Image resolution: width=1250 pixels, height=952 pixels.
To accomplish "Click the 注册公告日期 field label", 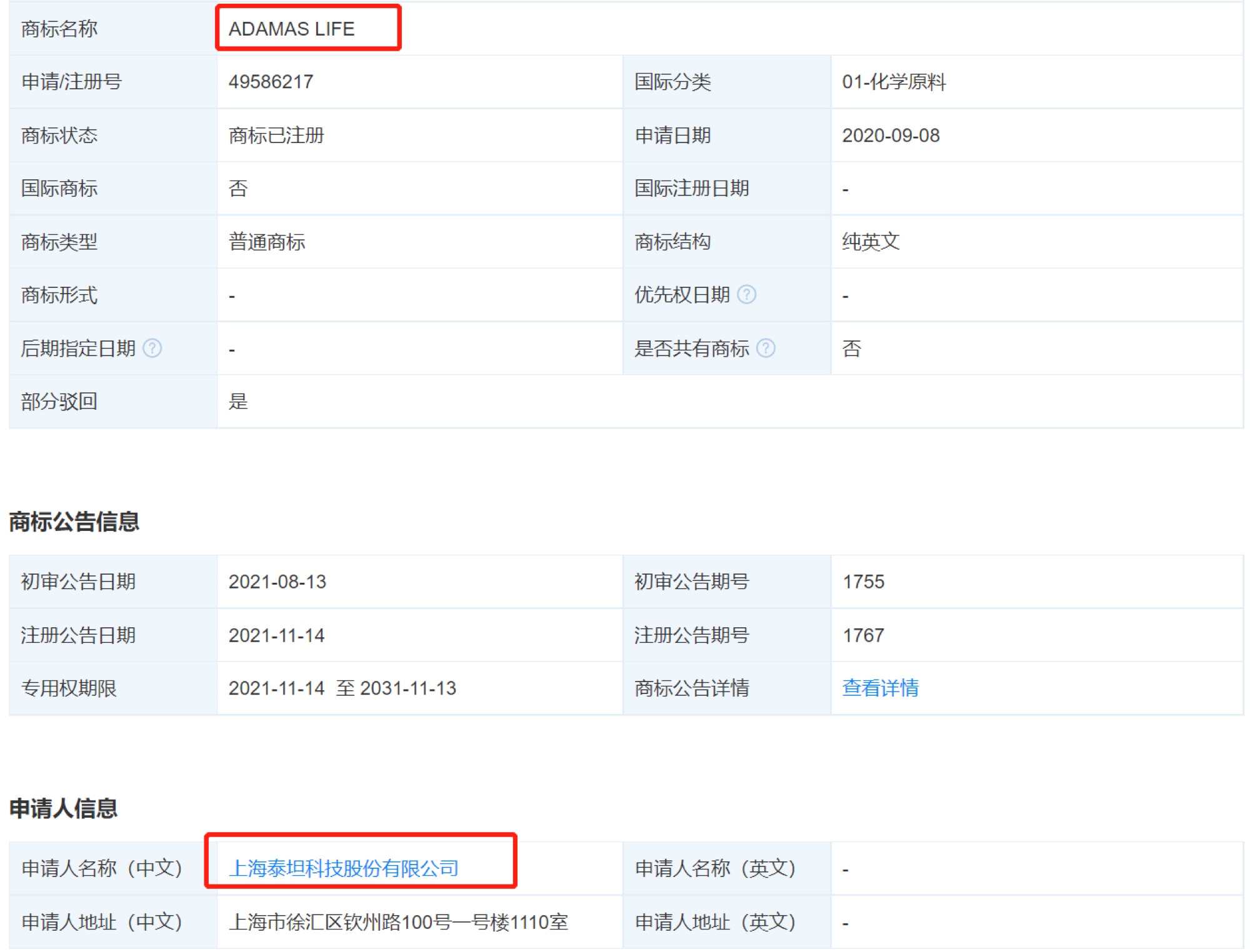I will tap(78, 635).
